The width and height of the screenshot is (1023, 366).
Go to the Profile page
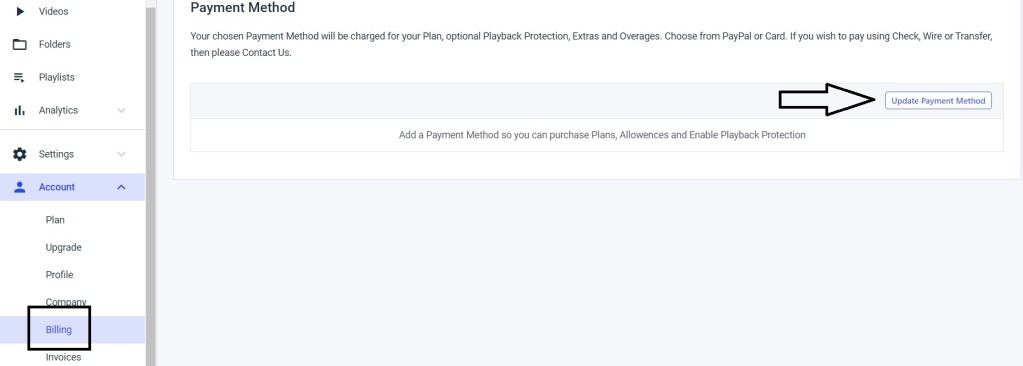pos(59,275)
